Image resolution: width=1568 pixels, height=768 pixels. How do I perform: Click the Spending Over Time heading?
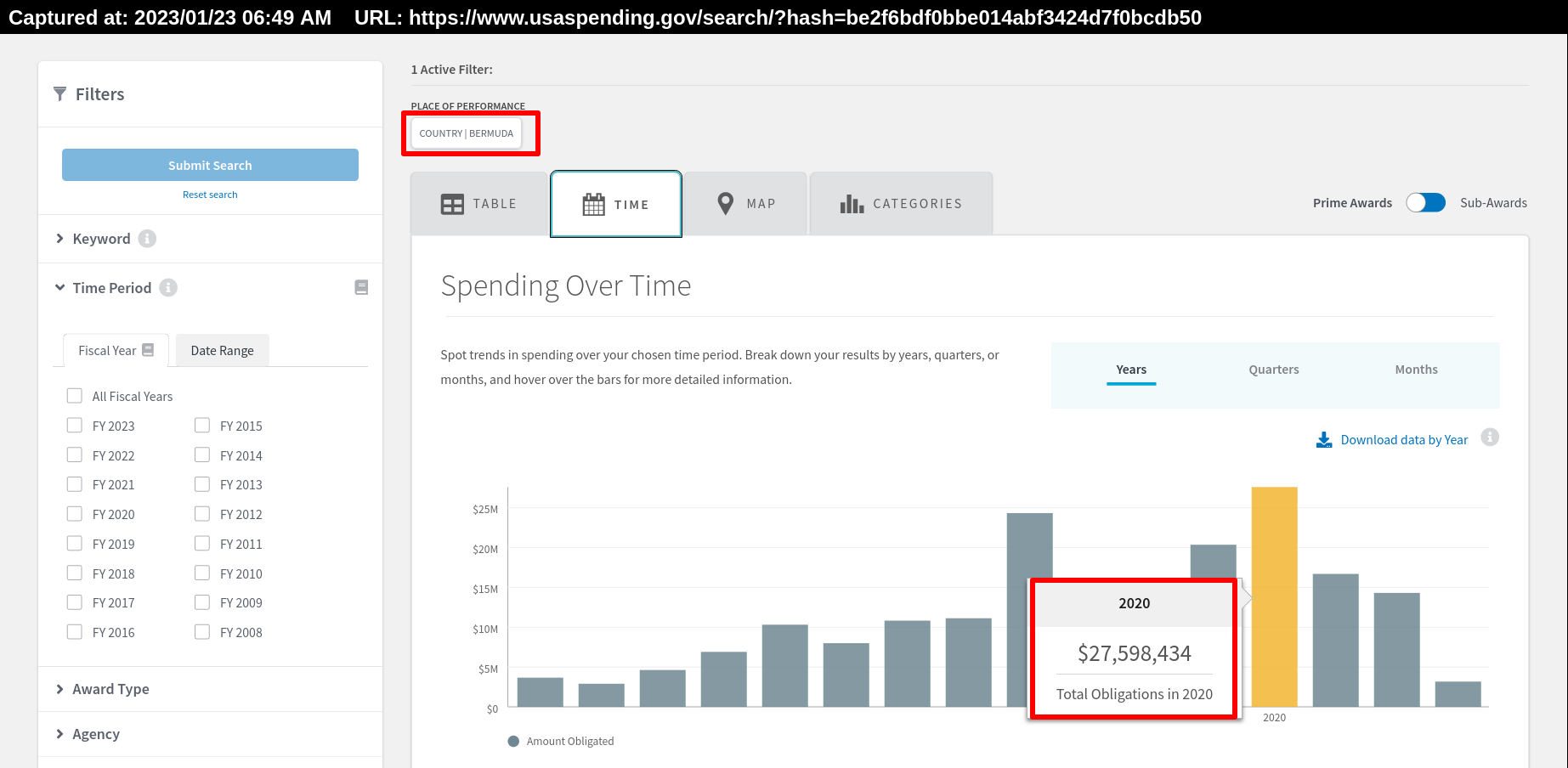[x=566, y=285]
